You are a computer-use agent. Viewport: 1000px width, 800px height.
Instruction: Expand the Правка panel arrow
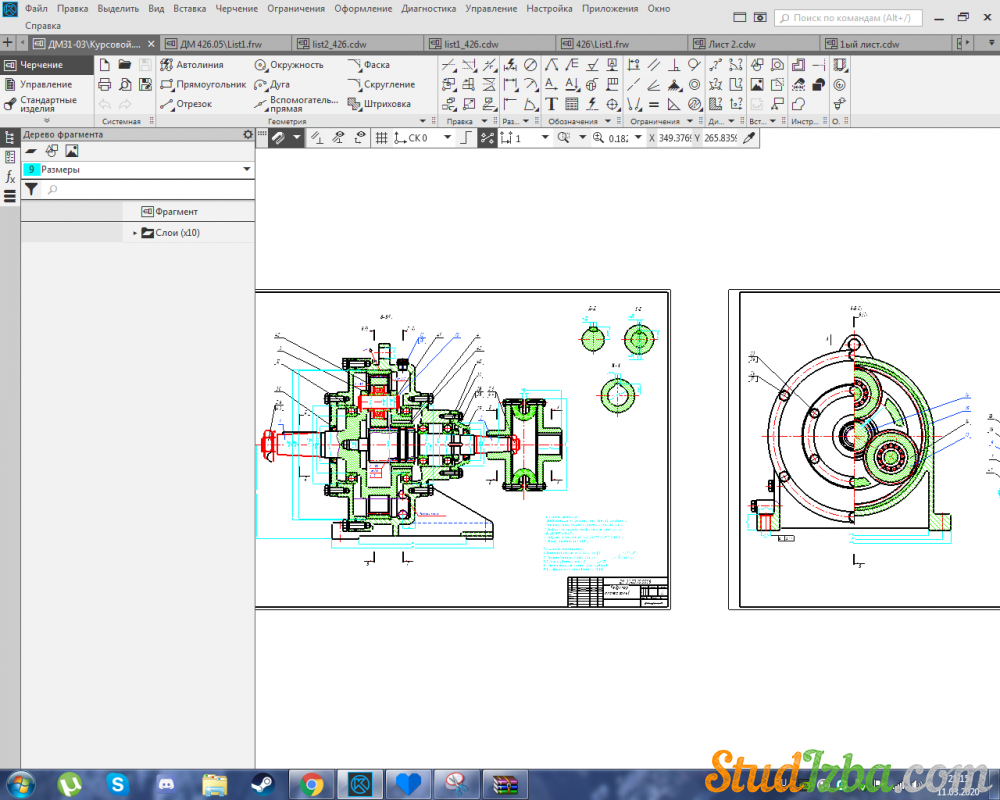click(484, 121)
